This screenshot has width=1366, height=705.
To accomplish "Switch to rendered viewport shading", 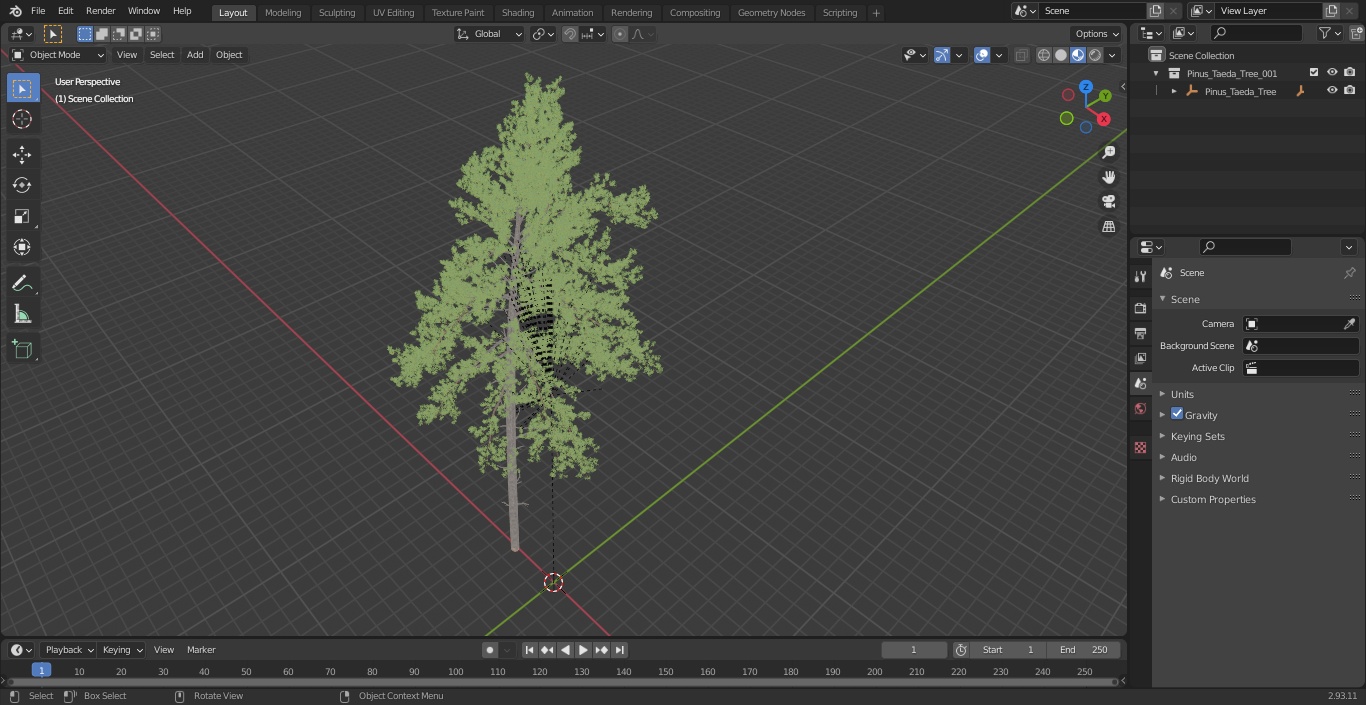I will [x=1095, y=55].
